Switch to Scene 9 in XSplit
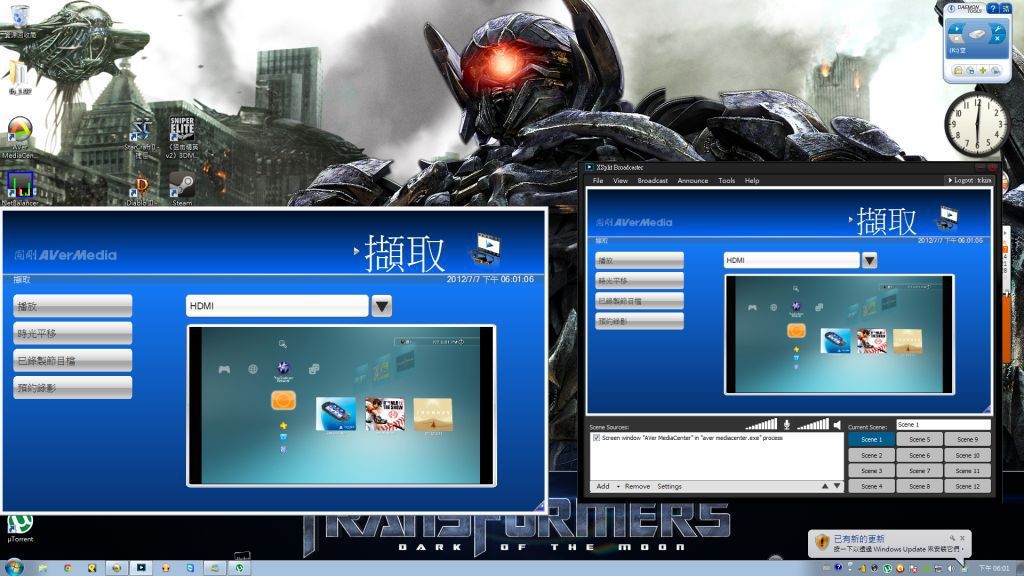The height and width of the screenshot is (576, 1024). tap(968, 440)
